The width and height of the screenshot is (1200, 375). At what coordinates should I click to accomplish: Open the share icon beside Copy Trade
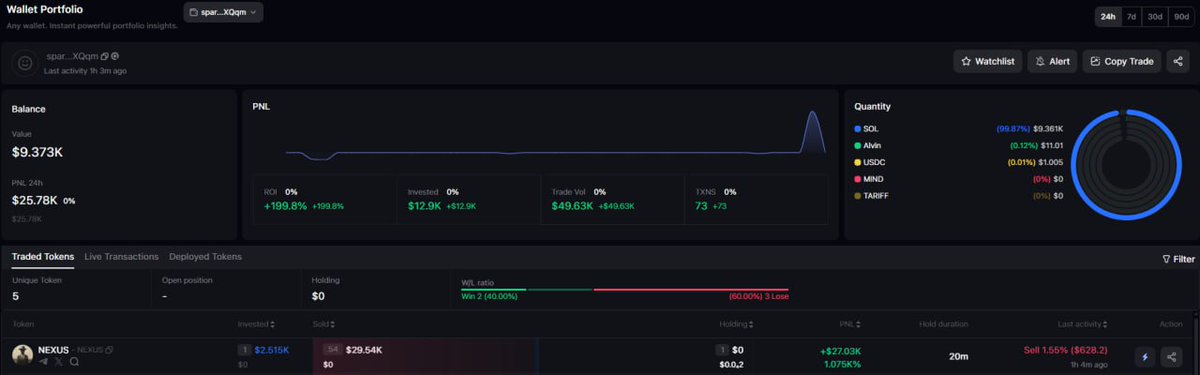tap(1178, 61)
